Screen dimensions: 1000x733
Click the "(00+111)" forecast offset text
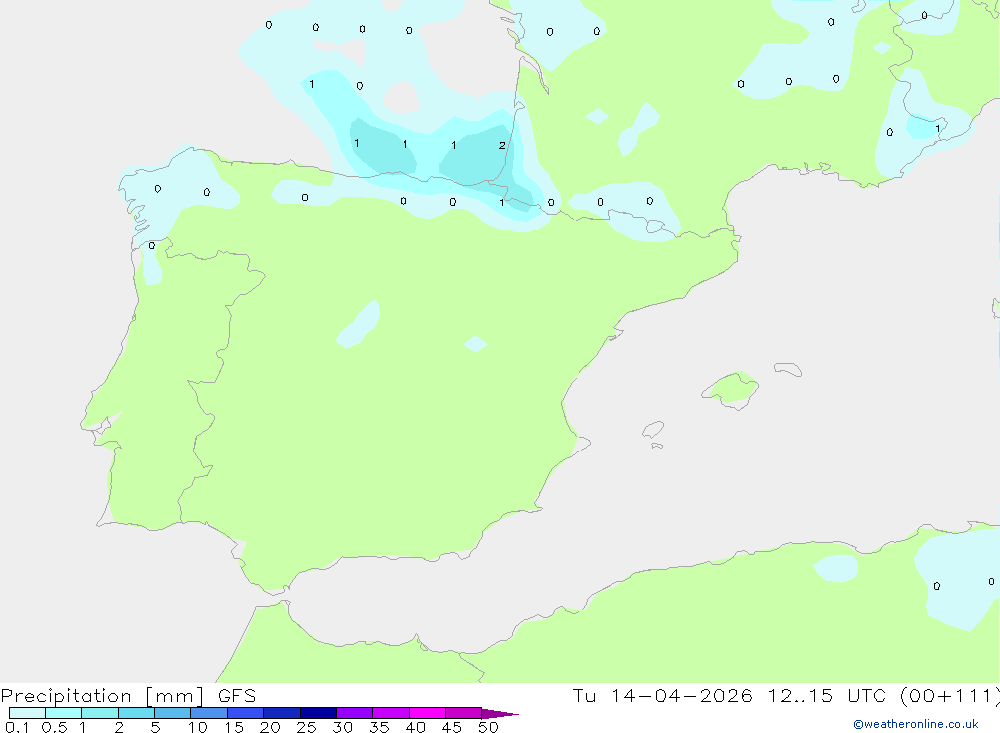[949, 695]
